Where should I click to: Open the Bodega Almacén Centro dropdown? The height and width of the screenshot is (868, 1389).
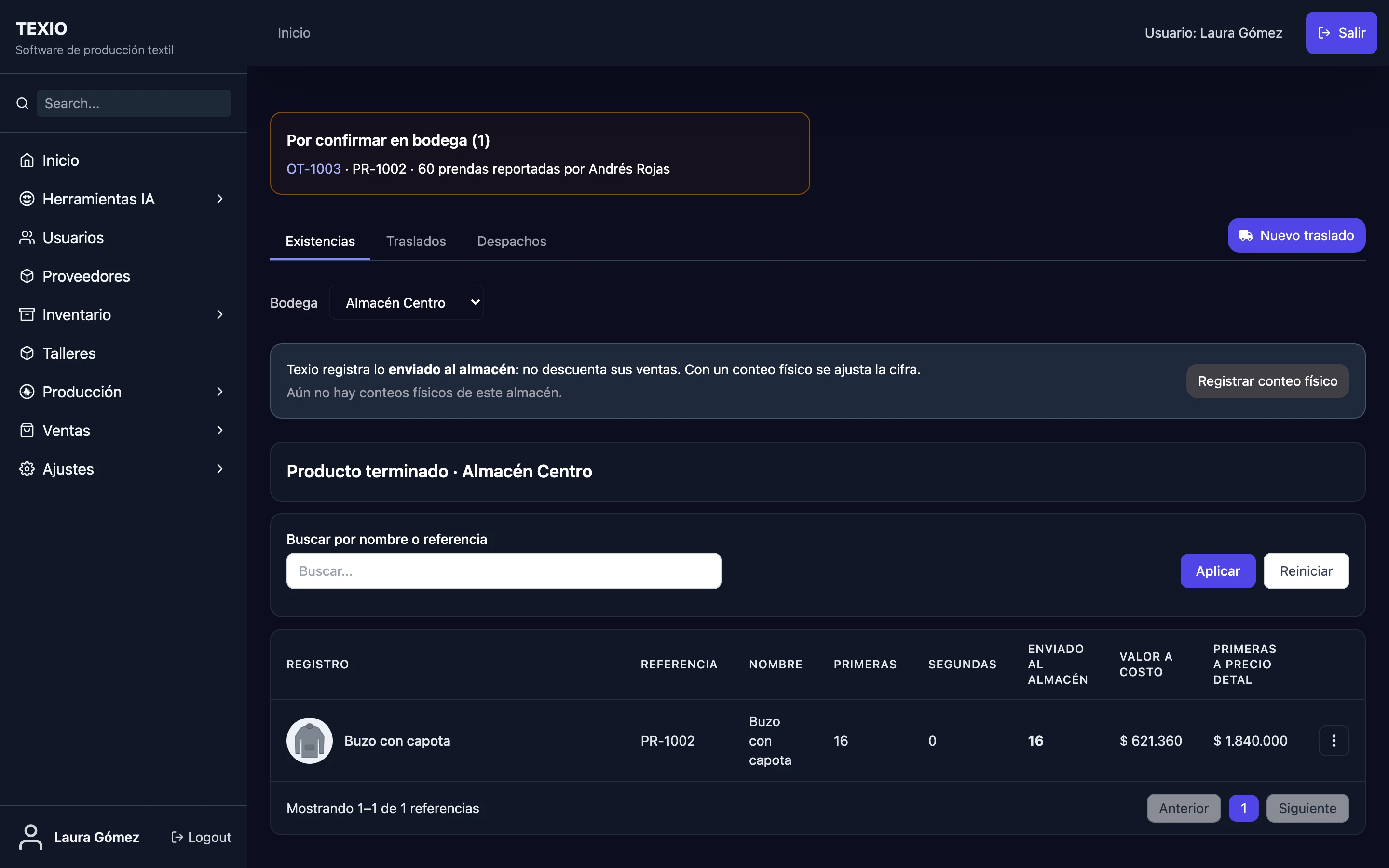pos(407,302)
